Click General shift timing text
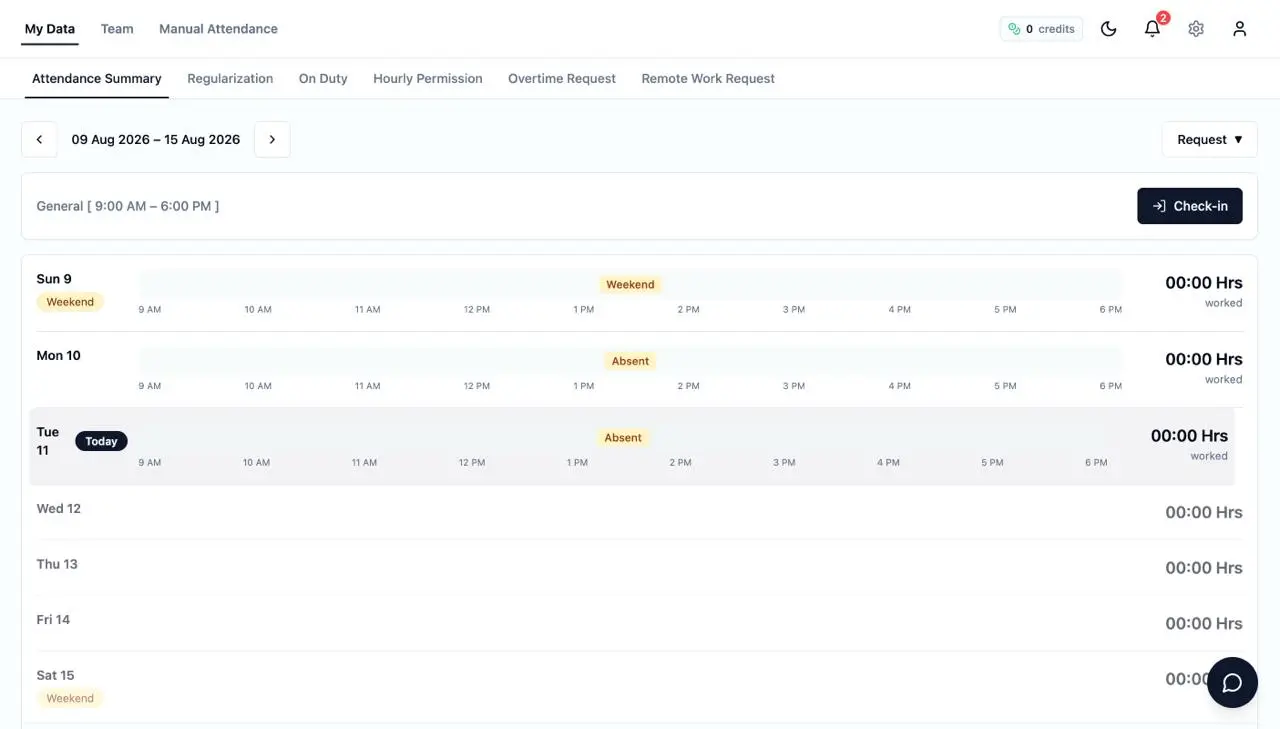Image resolution: width=1280 pixels, height=729 pixels. (128, 206)
